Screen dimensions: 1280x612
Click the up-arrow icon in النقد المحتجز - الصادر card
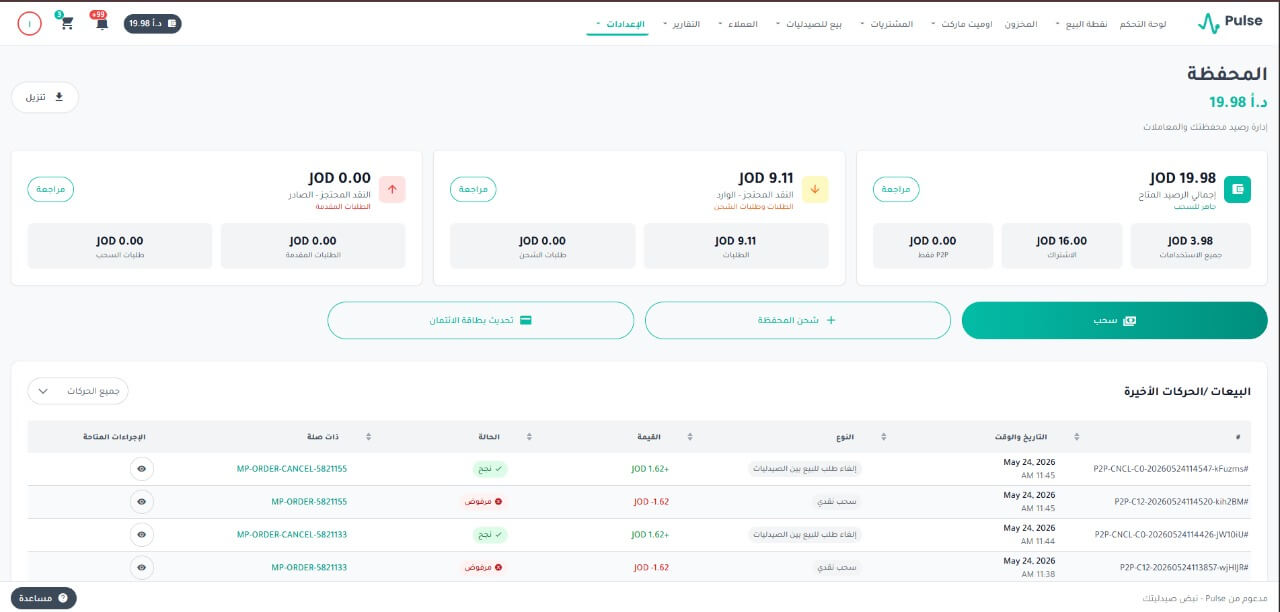(x=392, y=189)
